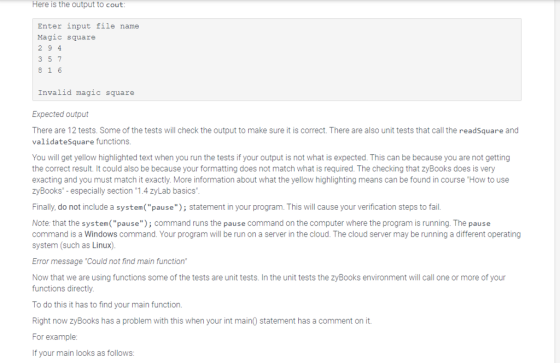The height and width of the screenshot is (363, 560).
Task: Click the 'cout' code word at top
Action: (x=114, y=5)
